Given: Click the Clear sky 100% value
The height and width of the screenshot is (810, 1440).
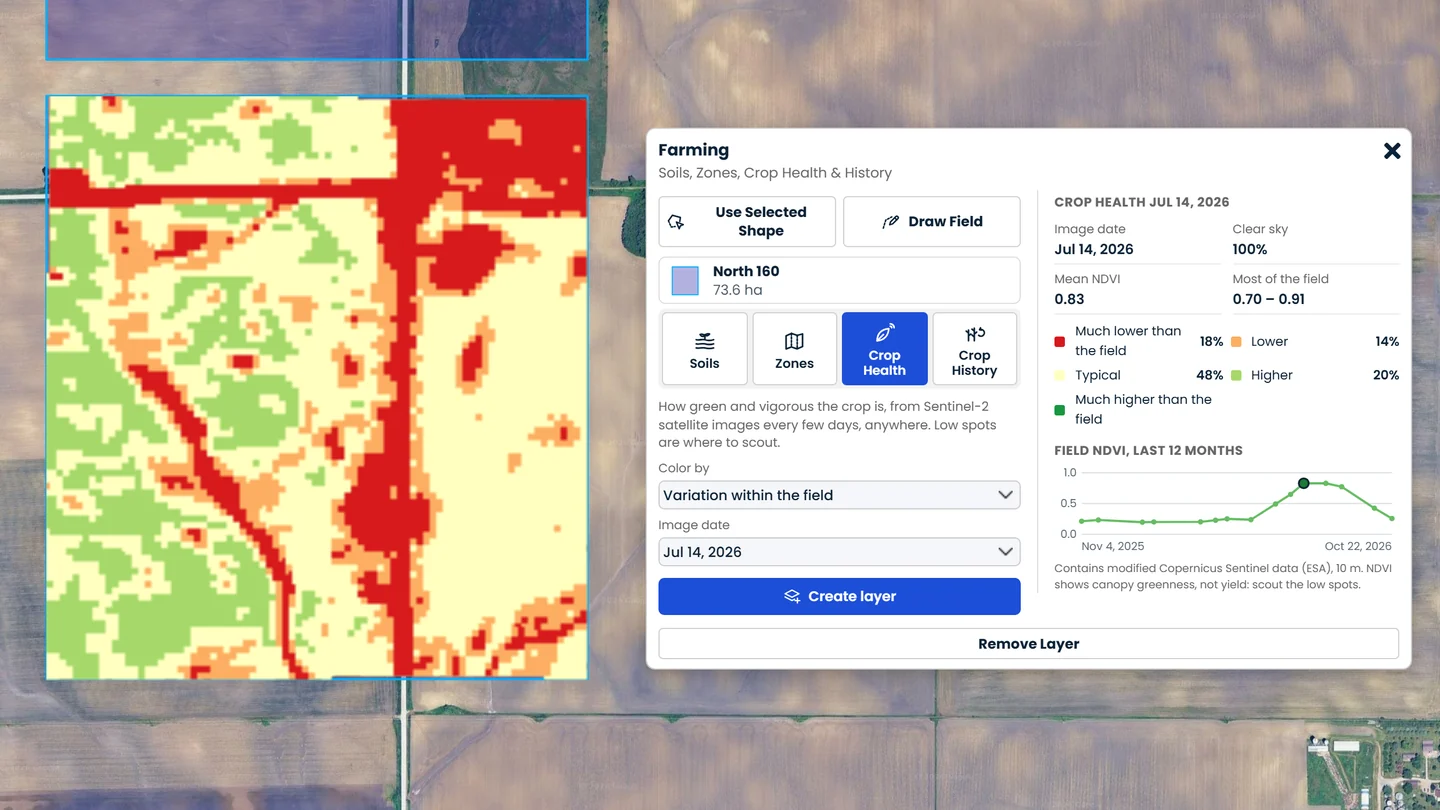Looking at the screenshot, I should pyautogui.click(x=1250, y=249).
